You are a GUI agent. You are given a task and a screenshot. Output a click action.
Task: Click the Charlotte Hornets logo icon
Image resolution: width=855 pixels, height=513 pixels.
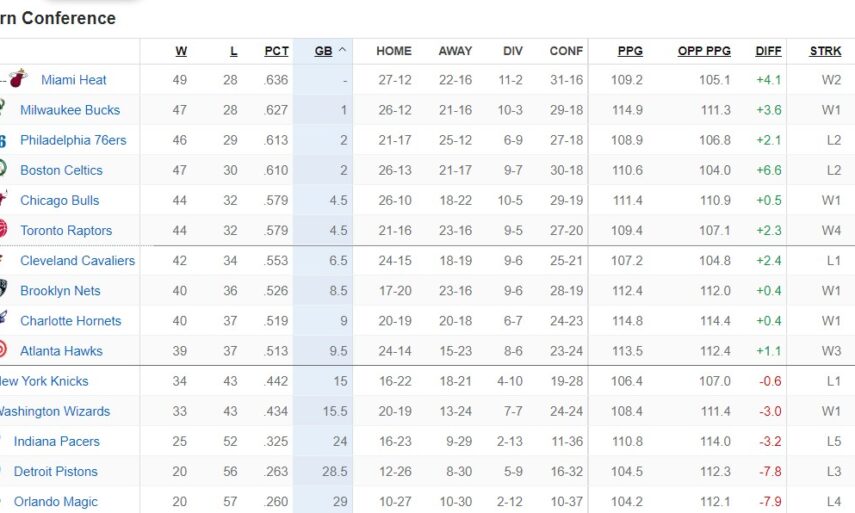click(3, 320)
